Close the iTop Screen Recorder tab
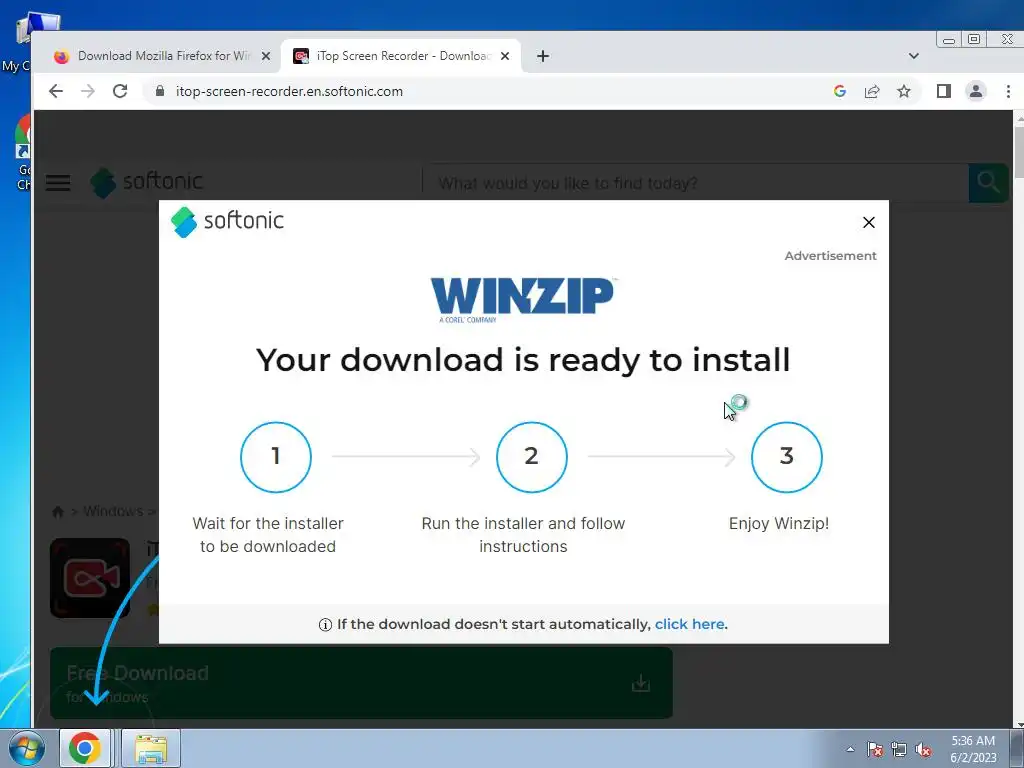Viewport: 1024px width, 768px height. tap(505, 56)
